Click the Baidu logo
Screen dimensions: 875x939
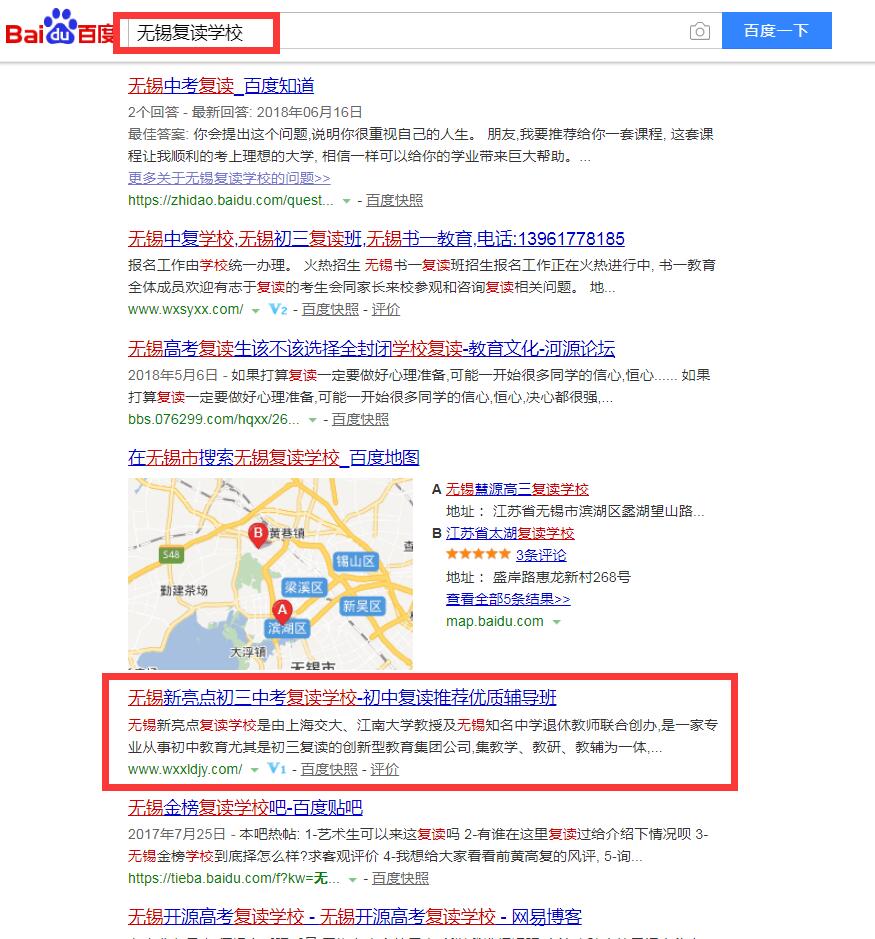point(58,31)
